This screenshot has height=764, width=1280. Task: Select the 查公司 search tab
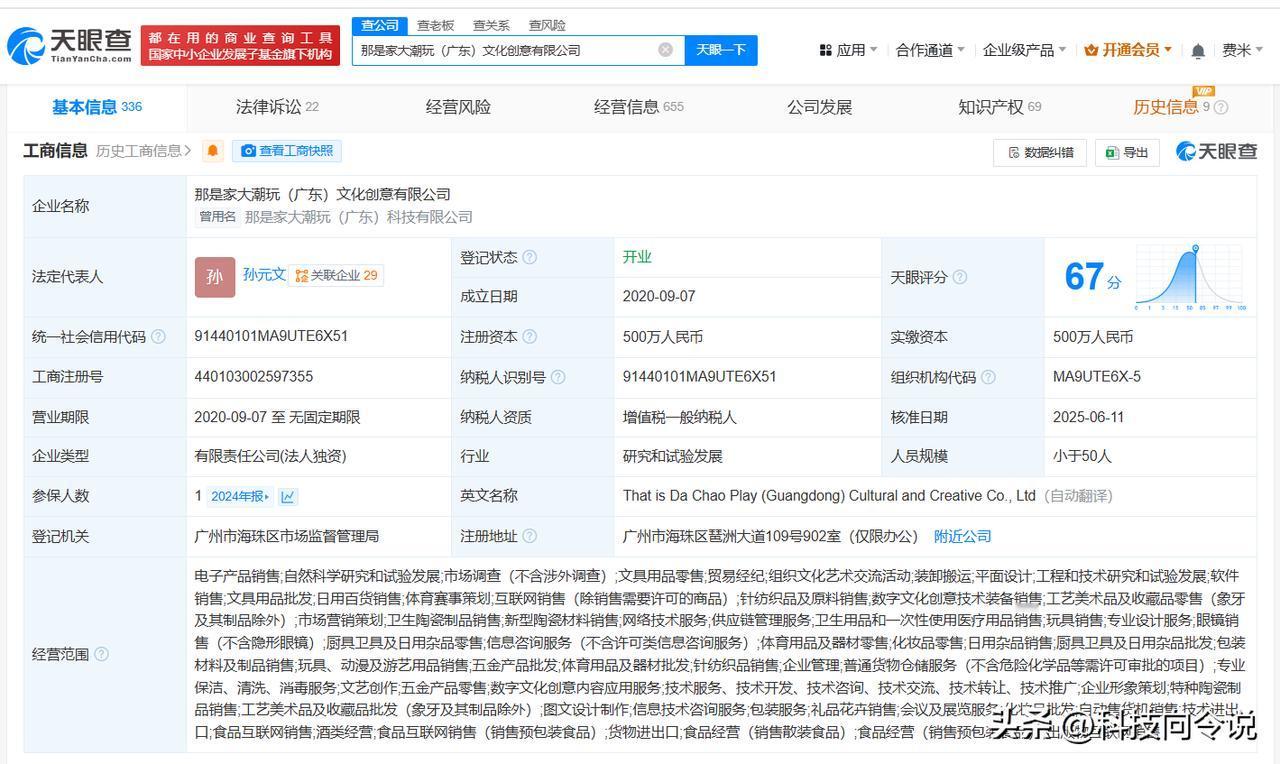click(x=380, y=25)
